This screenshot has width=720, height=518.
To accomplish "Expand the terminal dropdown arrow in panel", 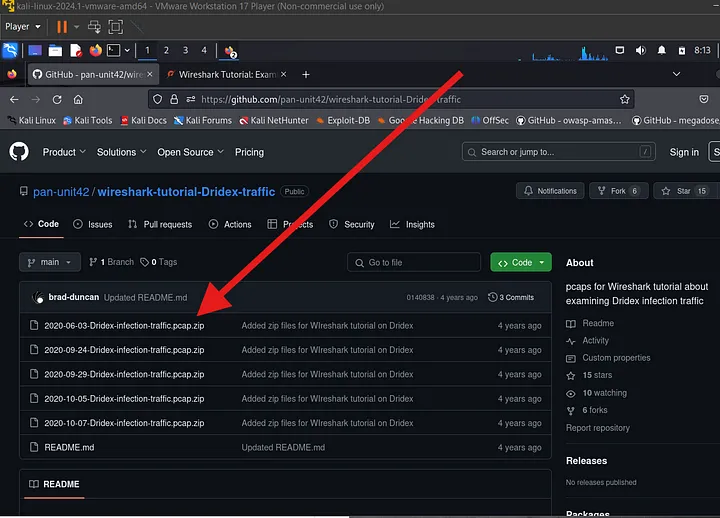I will click(127, 50).
